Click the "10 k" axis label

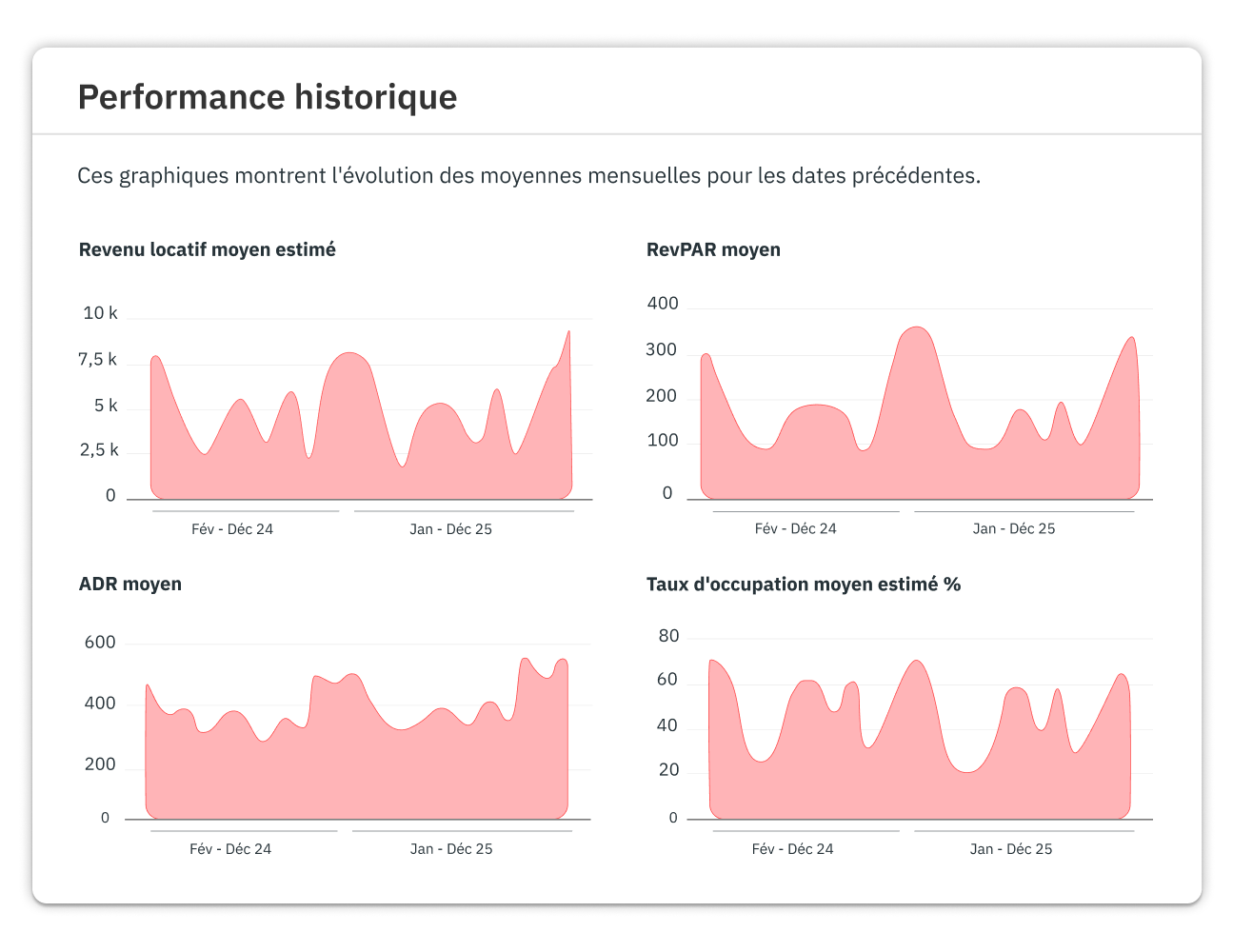(100, 313)
